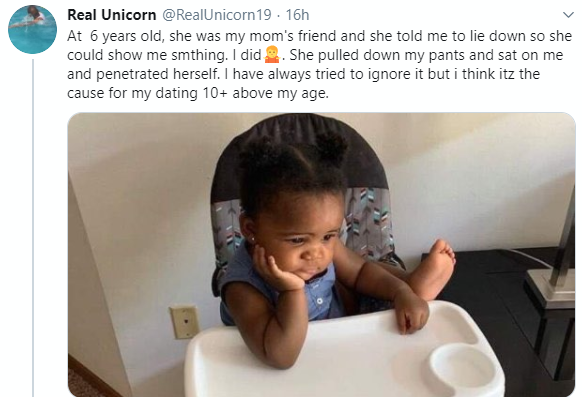Click the wall outlet shown in the photo

(x=184, y=322)
